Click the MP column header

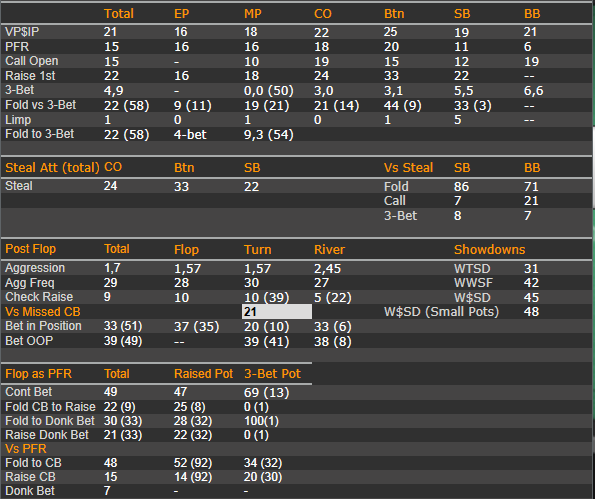[x=253, y=14]
